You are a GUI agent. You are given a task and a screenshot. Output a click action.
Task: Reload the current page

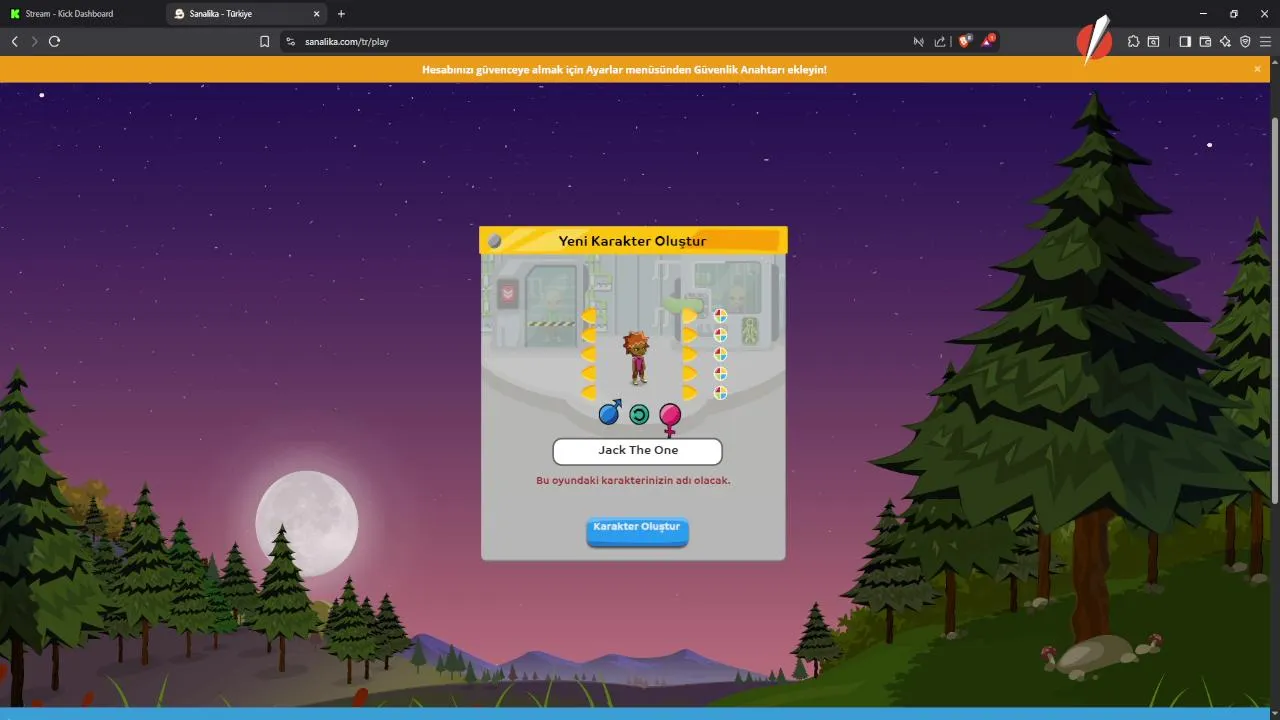click(x=55, y=42)
